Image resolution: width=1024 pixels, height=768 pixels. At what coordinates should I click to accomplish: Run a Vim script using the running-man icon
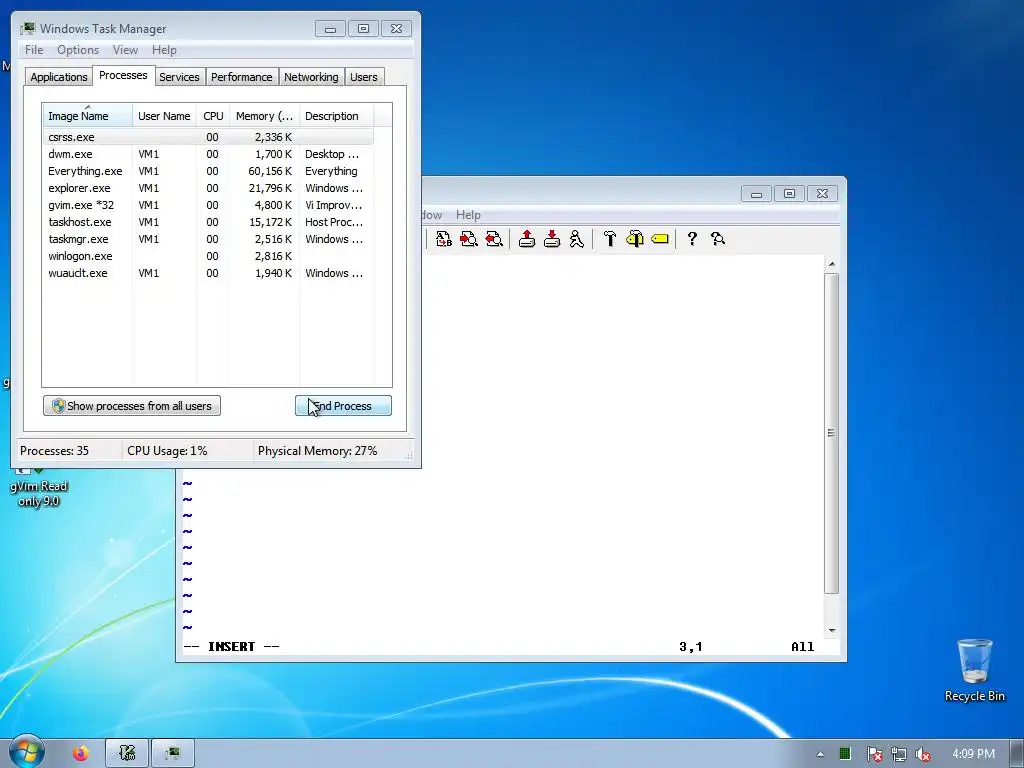(577, 239)
